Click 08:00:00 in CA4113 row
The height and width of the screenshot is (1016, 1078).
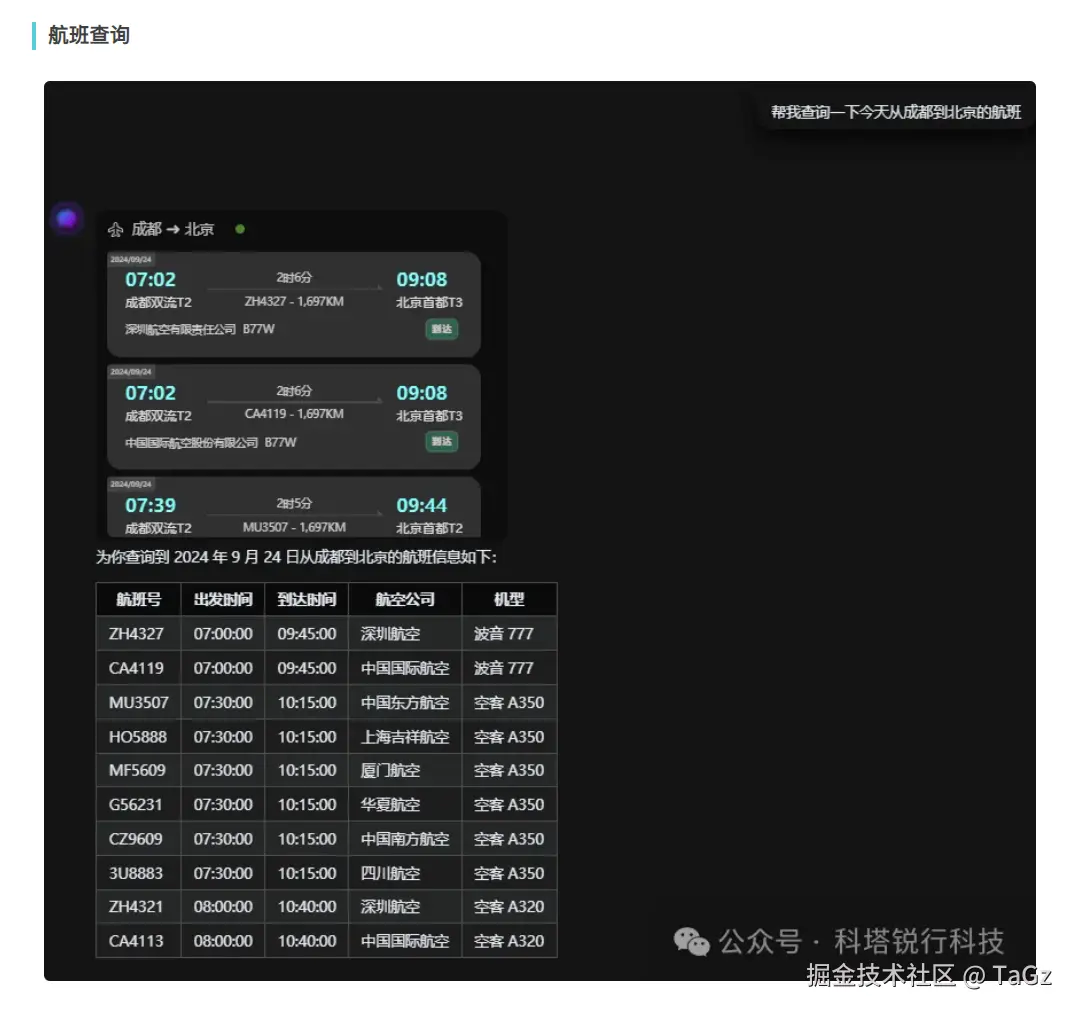pyautogui.click(x=223, y=941)
